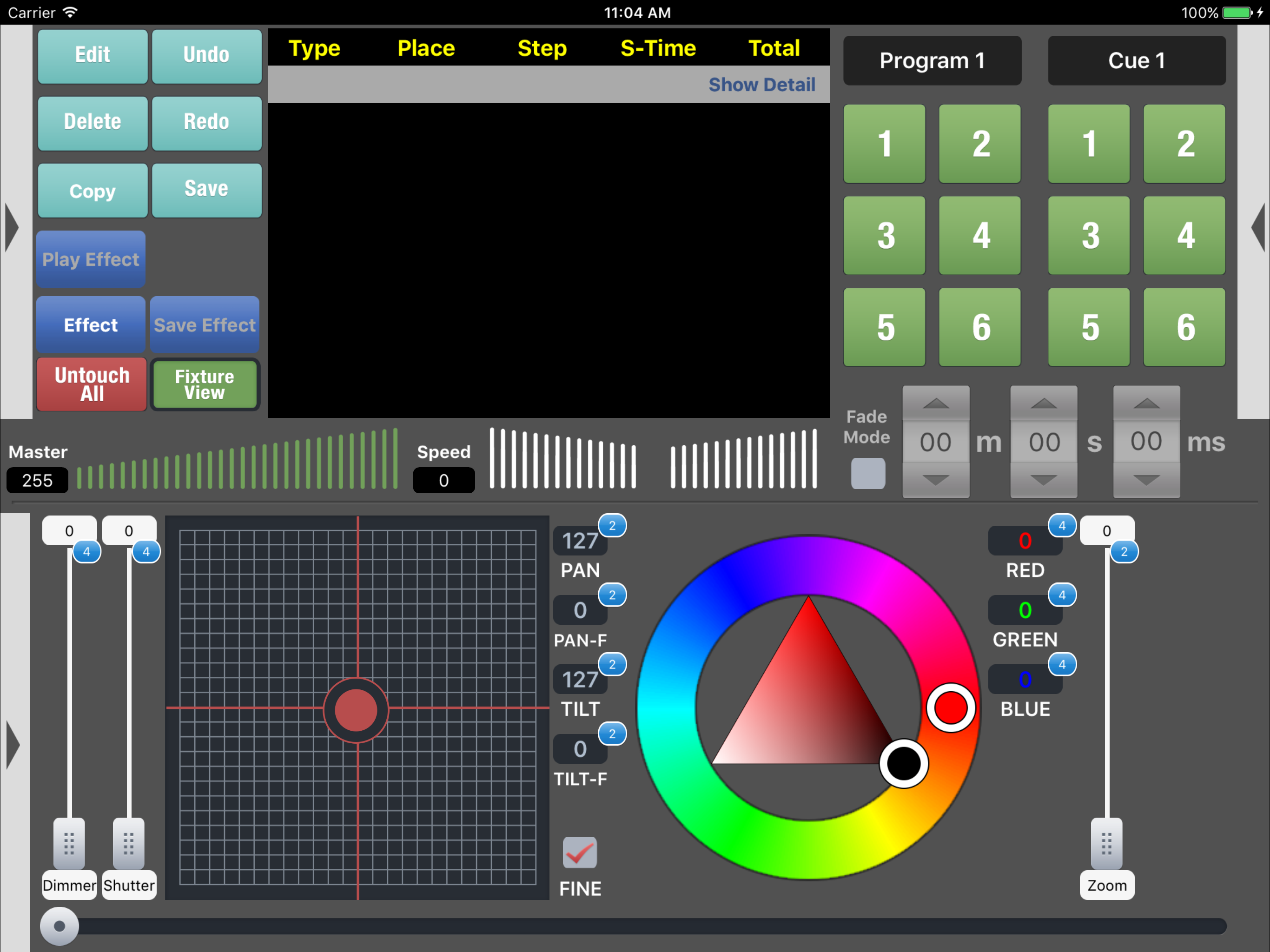Click the Zoom fader handle
The image size is (1270, 952).
(1106, 844)
